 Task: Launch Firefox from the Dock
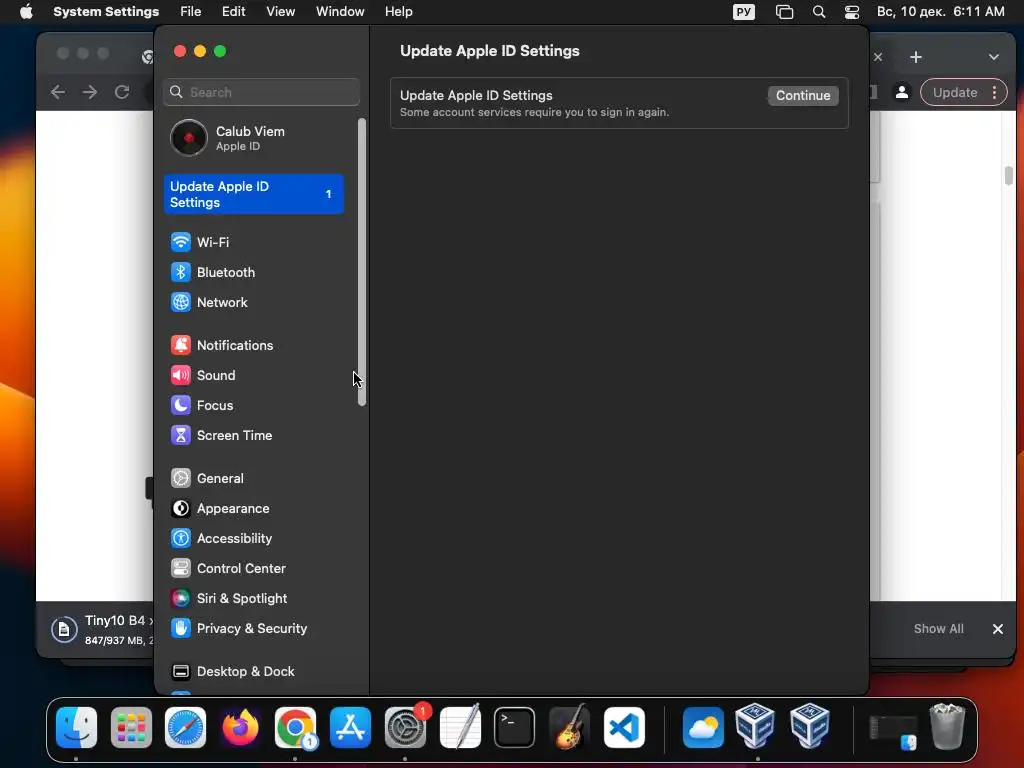click(240, 728)
